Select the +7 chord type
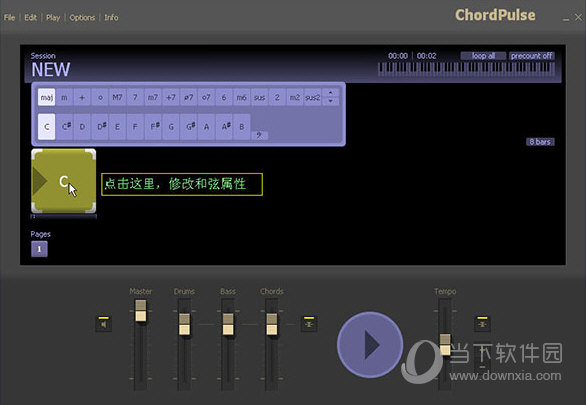The height and width of the screenshot is (405, 586). pyautogui.click(x=170, y=98)
